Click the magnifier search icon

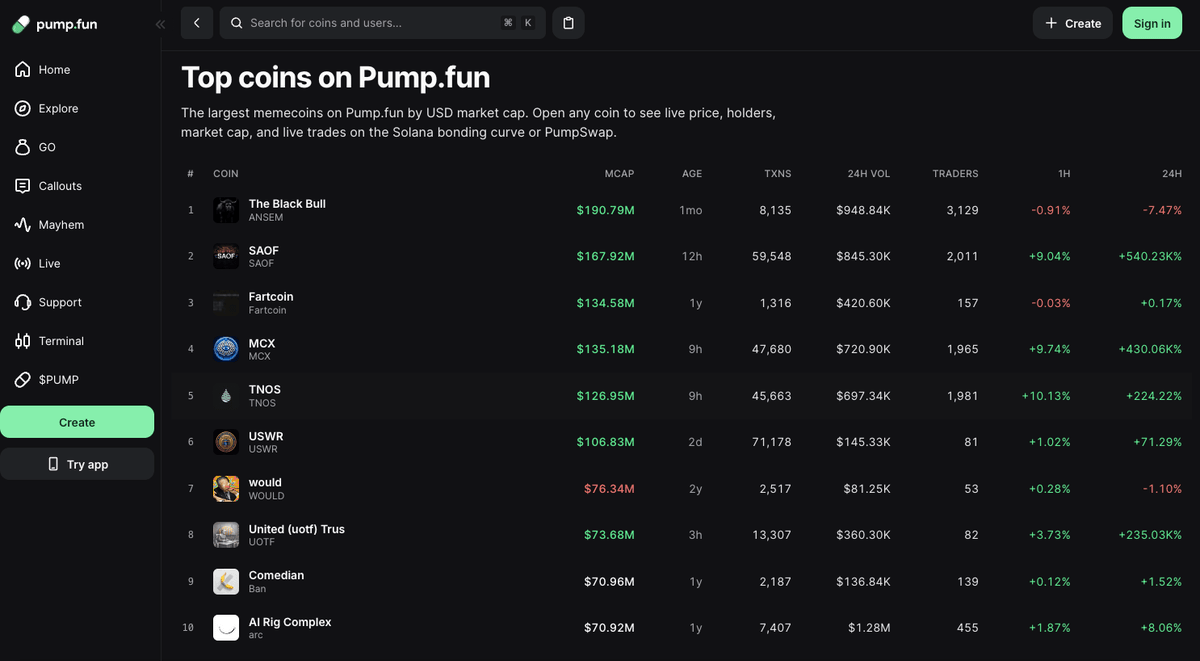click(x=237, y=23)
